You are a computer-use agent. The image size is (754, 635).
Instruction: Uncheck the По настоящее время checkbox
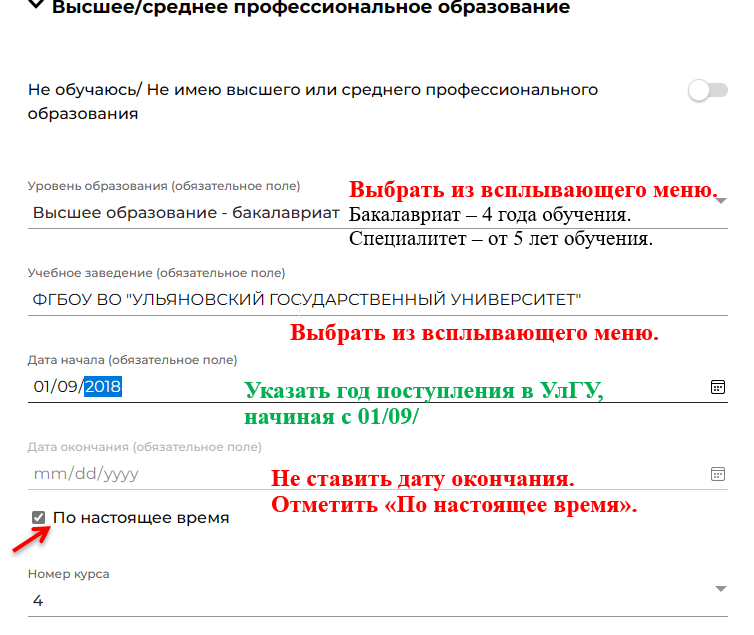(38, 518)
